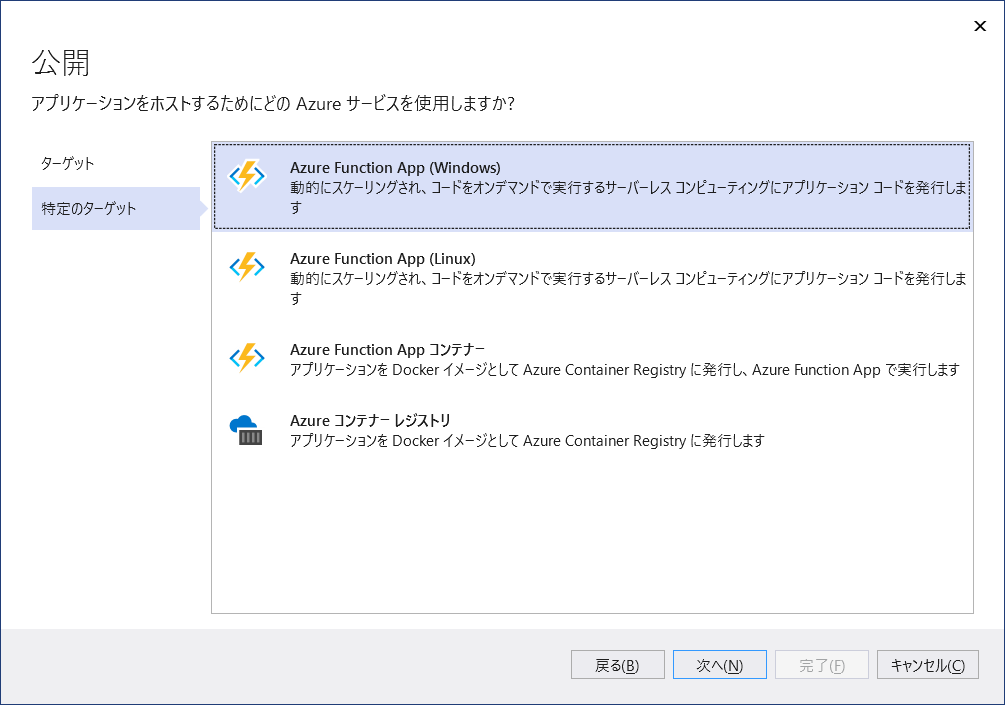Choose the Azure Function App コンテナー title
The image size is (1005, 705).
(x=387, y=350)
